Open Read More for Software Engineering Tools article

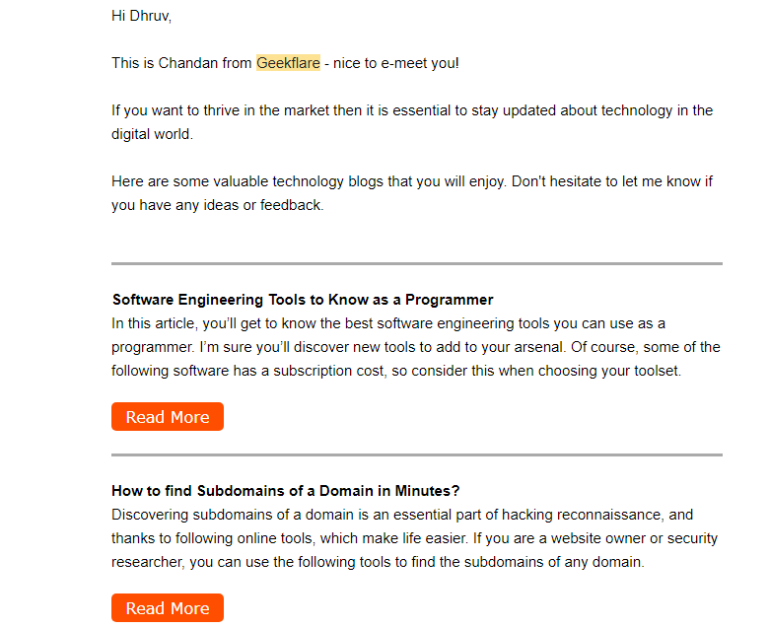coord(167,417)
